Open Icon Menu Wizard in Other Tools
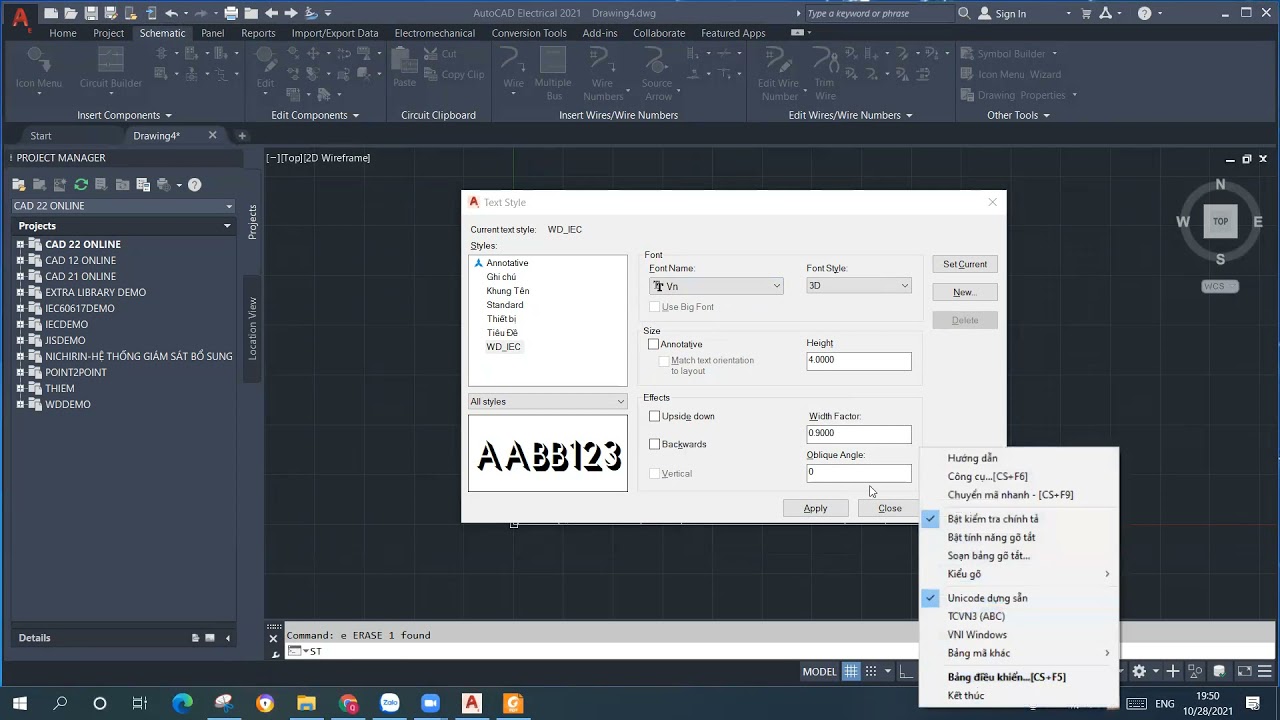 click(1010, 74)
